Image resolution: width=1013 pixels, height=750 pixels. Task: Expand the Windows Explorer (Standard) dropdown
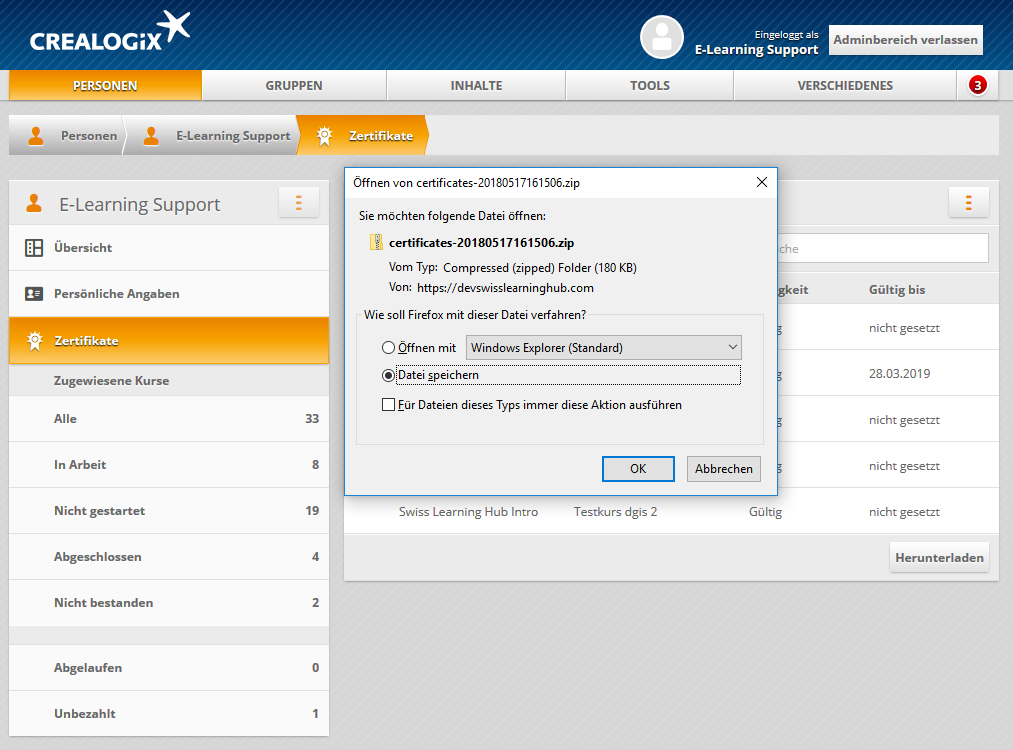pos(604,348)
